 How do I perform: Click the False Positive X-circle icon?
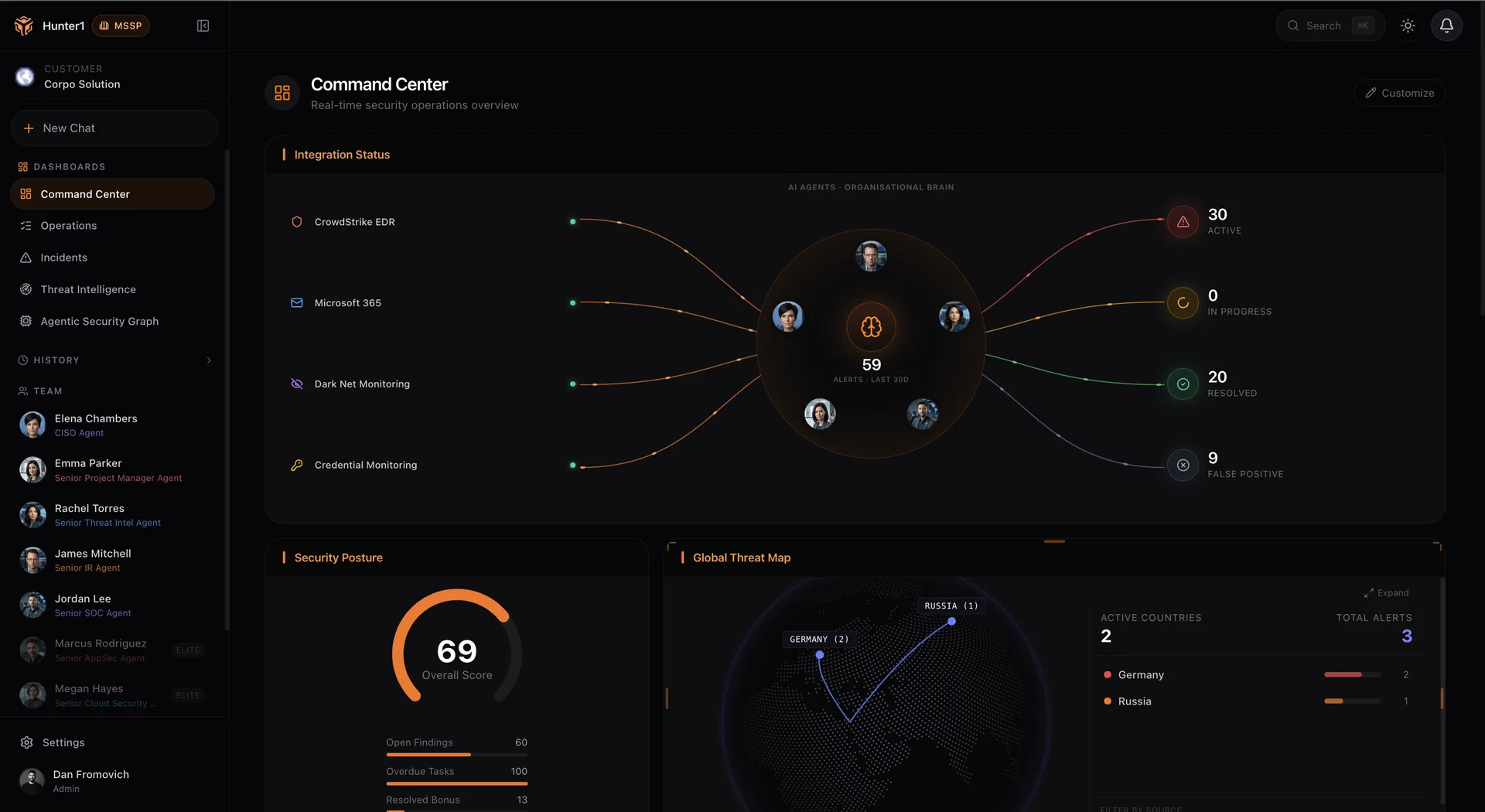pyautogui.click(x=1183, y=466)
